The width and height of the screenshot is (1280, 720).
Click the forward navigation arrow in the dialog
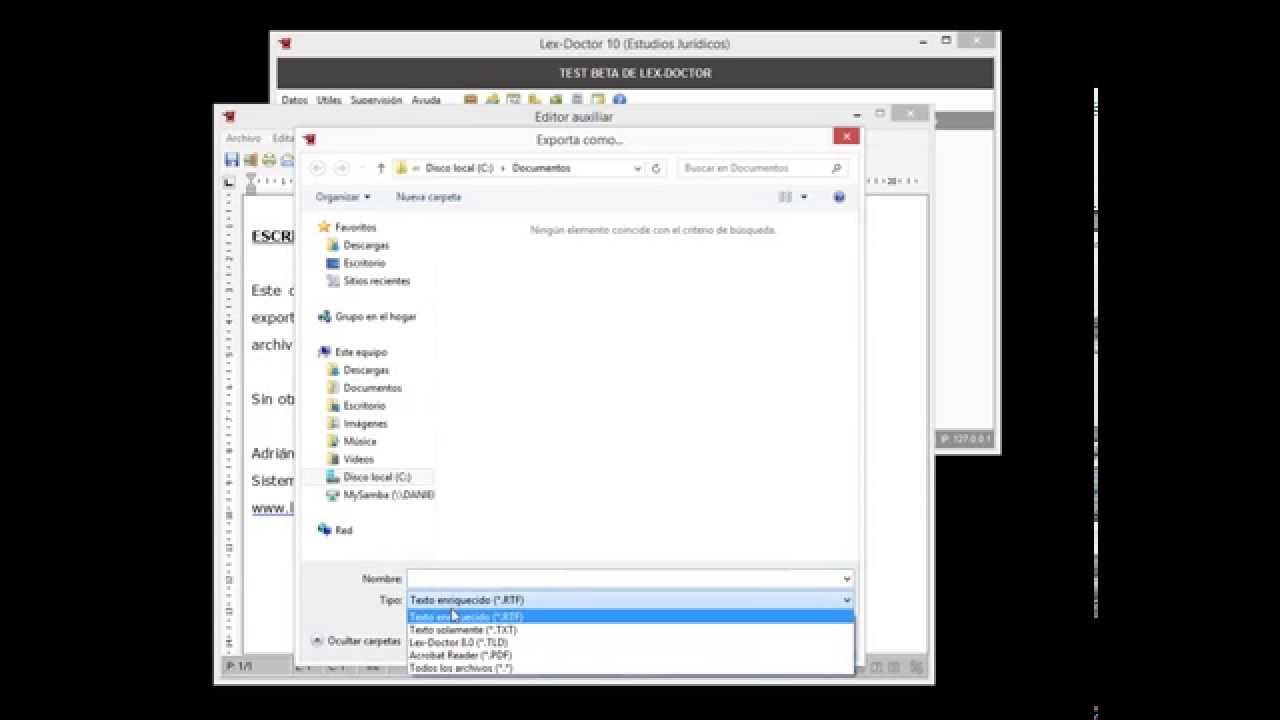point(342,168)
